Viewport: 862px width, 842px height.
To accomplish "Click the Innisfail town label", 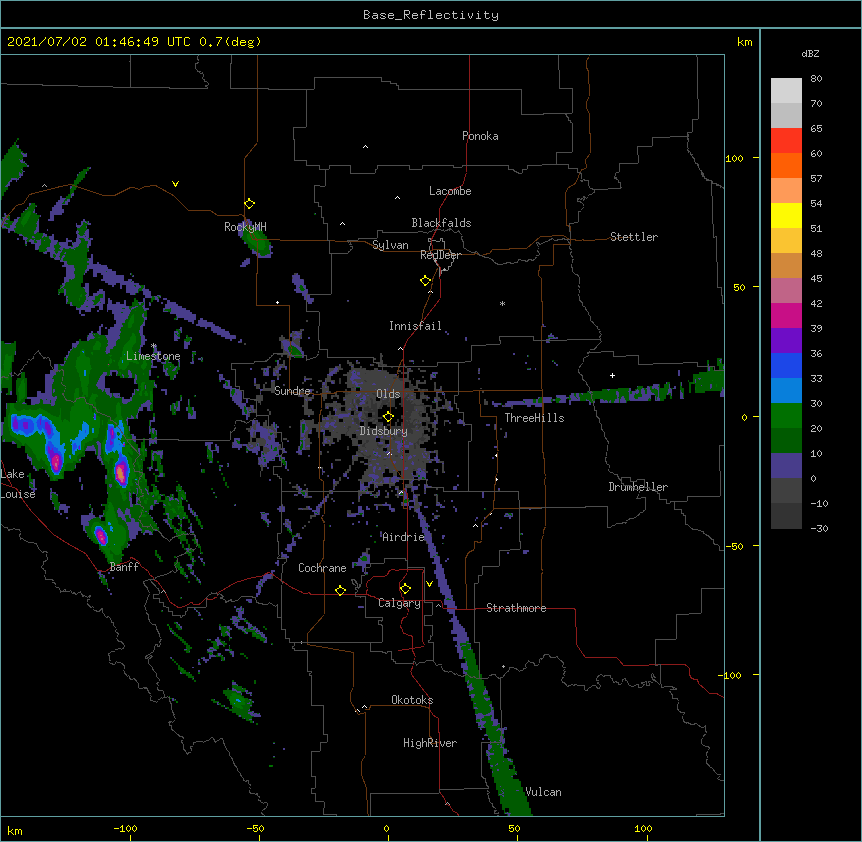I will pyautogui.click(x=415, y=326).
